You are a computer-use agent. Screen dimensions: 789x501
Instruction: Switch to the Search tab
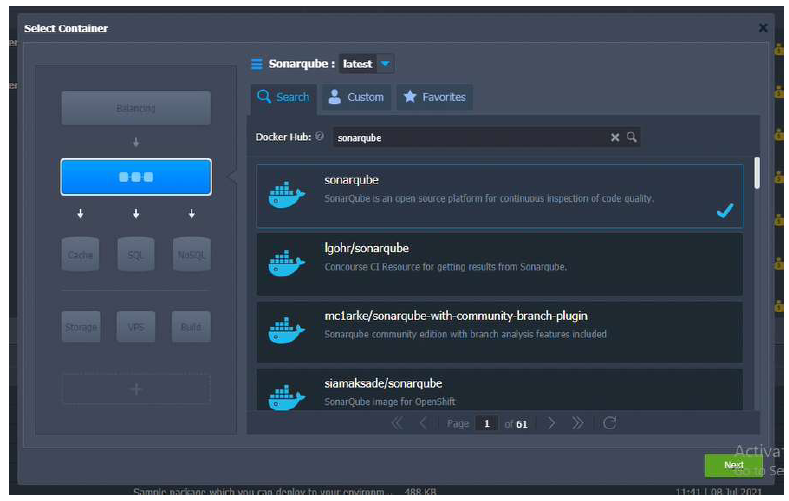coord(283,97)
